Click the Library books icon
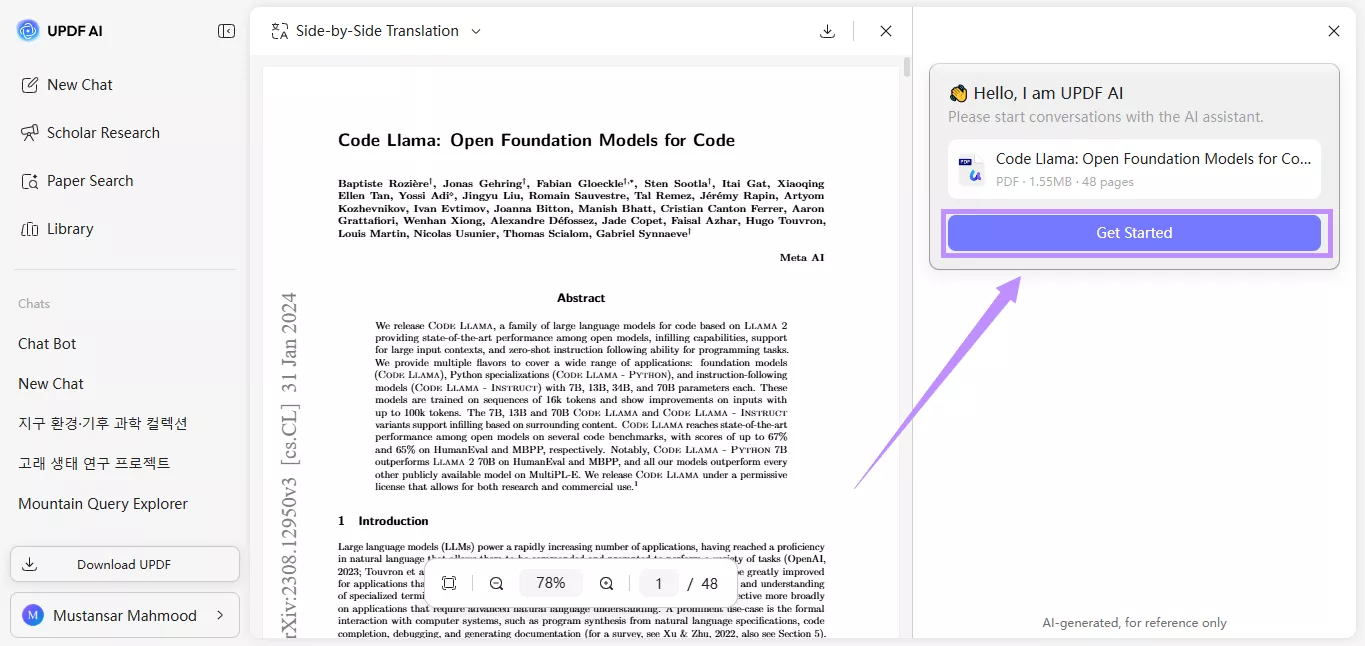The width and height of the screenshot is (1365, 646). point(30,229)
